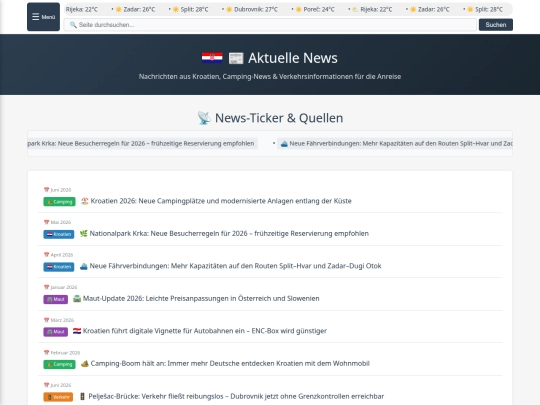Click Kroatien tag on Nationalpark Krka article
Screen dimensions: 540x405
(x=59, y=234)
